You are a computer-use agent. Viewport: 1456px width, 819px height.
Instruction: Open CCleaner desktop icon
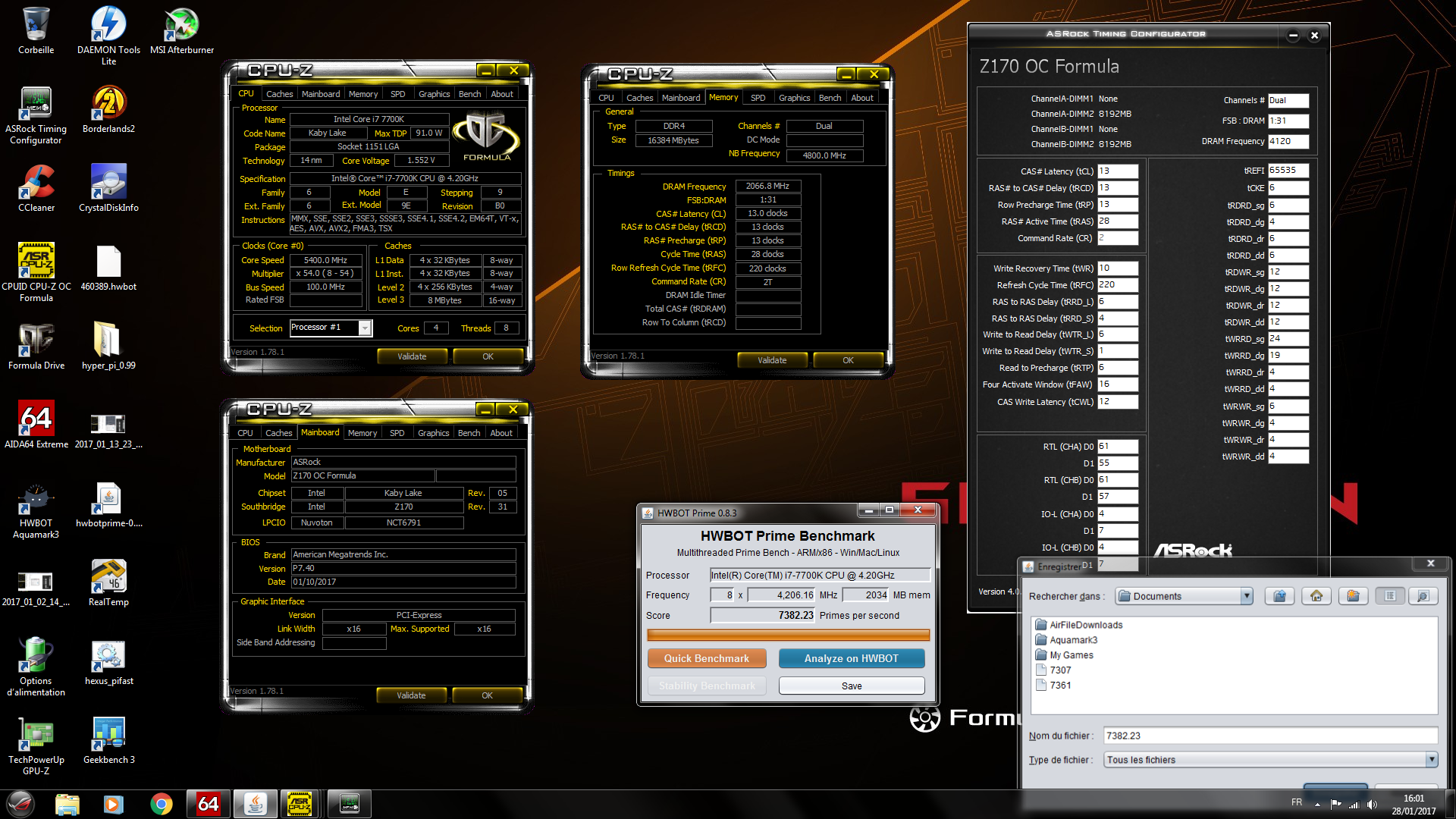36,189
